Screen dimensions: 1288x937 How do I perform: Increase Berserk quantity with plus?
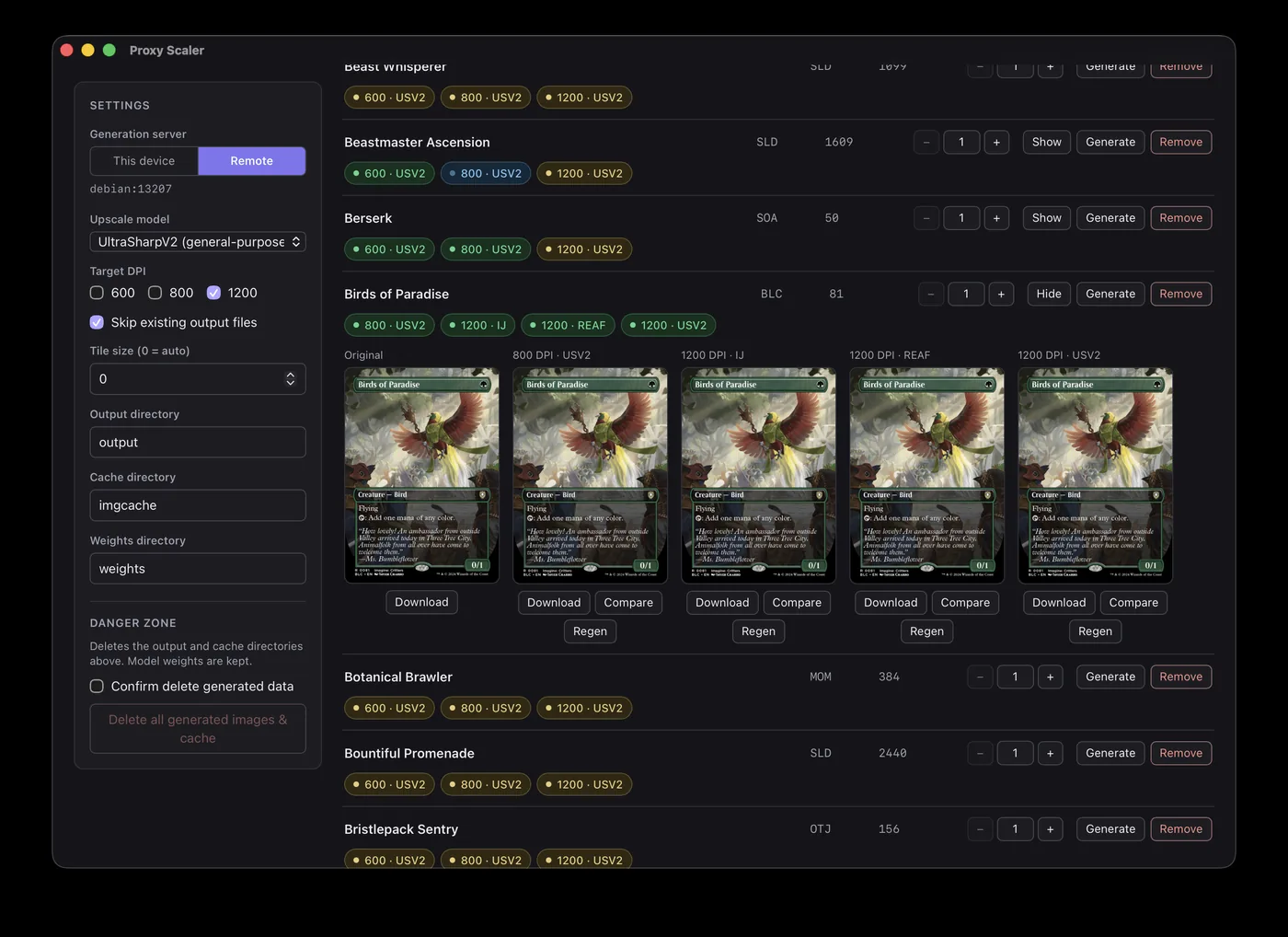(996, 218)
